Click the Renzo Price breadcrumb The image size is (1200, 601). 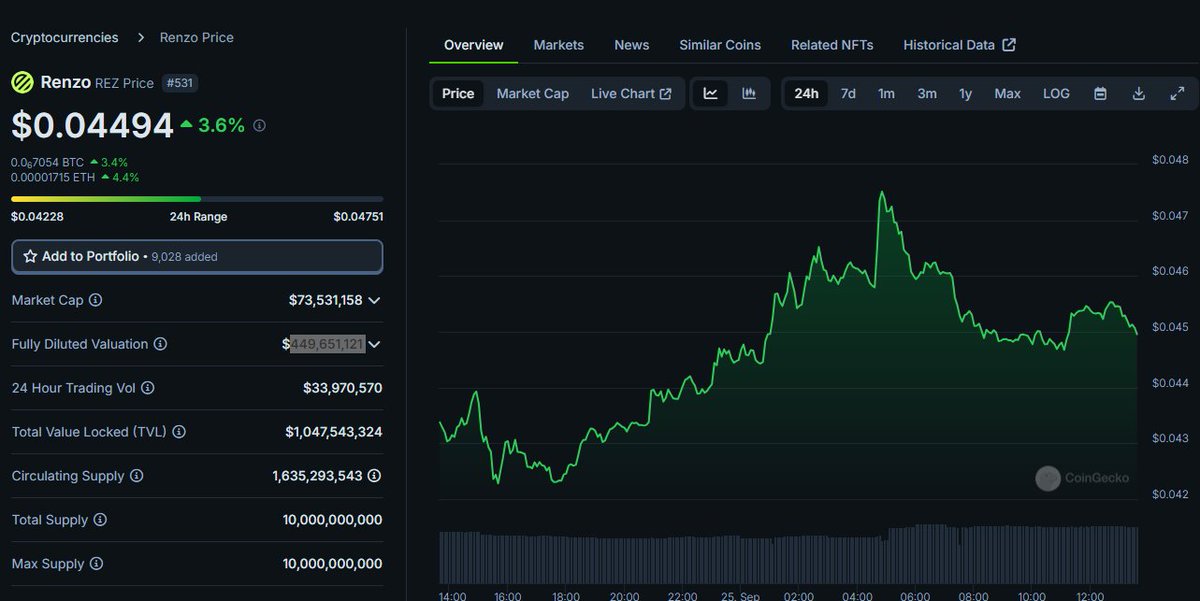[x=197, y=37]
